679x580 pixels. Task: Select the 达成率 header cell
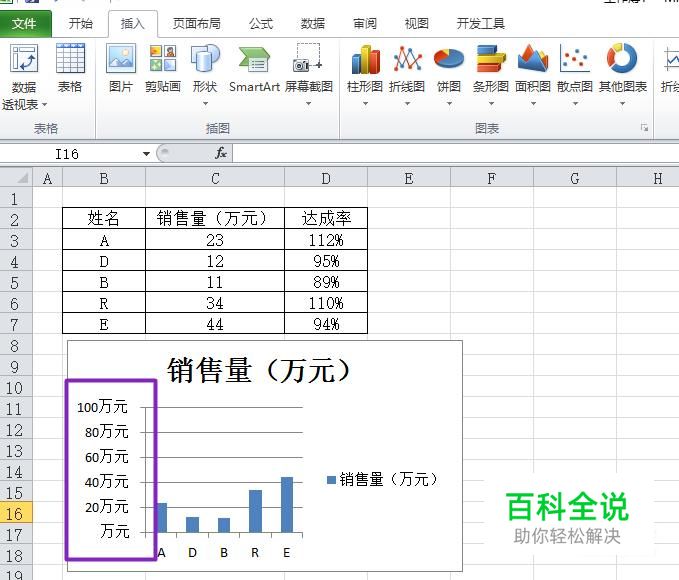(326, 218)
